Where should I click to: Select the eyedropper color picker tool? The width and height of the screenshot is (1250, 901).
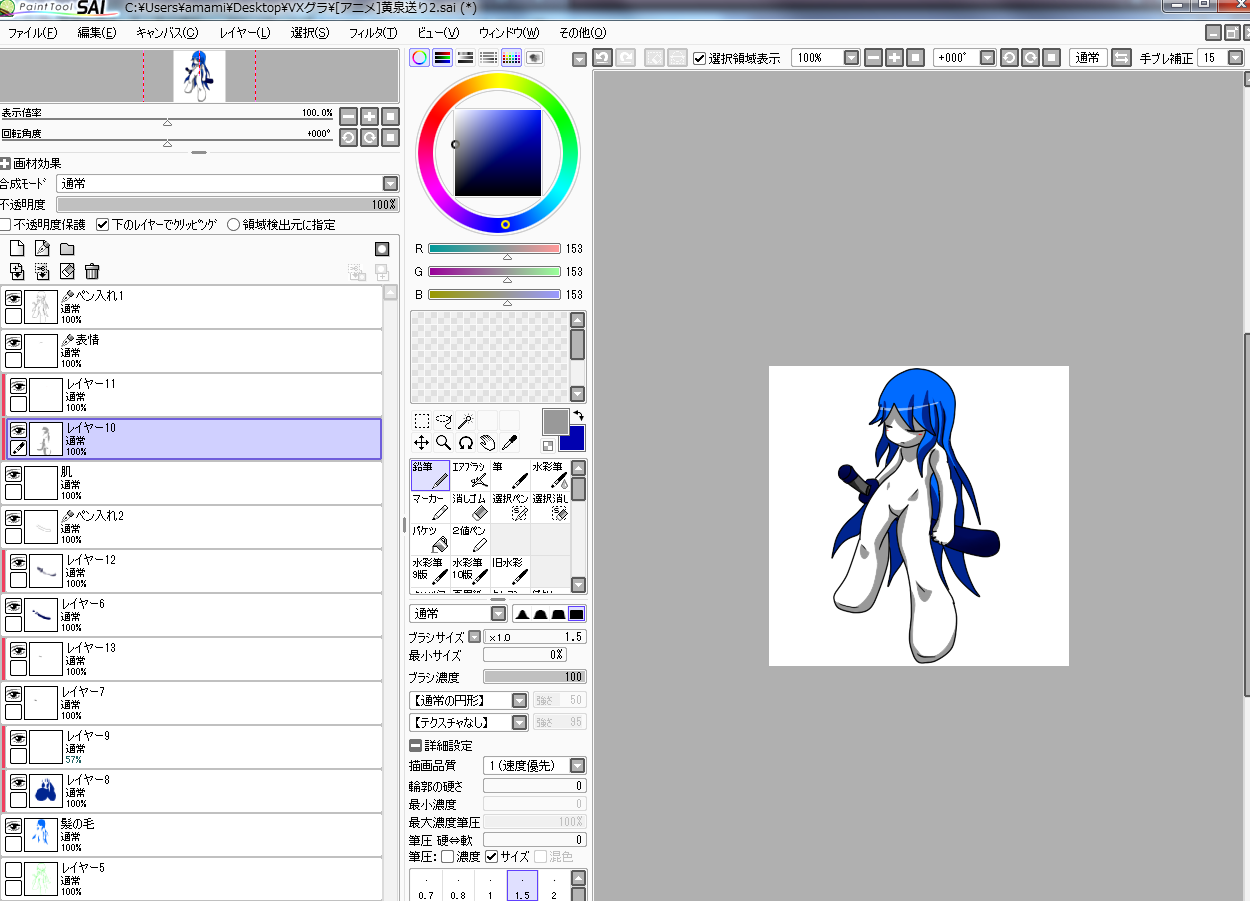coord(509,442)
